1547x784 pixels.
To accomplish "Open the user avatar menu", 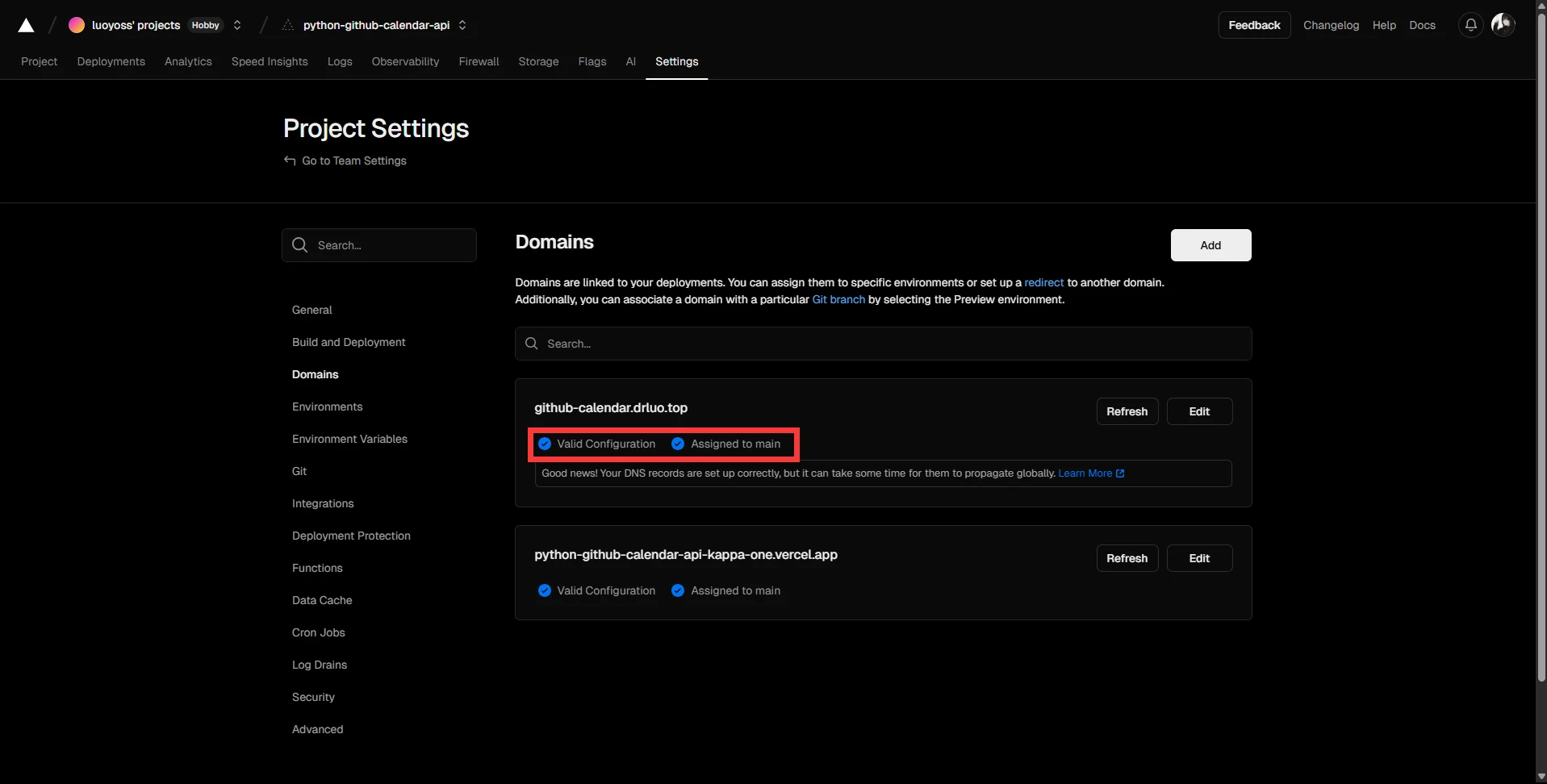I will (x=1502, y=25).
